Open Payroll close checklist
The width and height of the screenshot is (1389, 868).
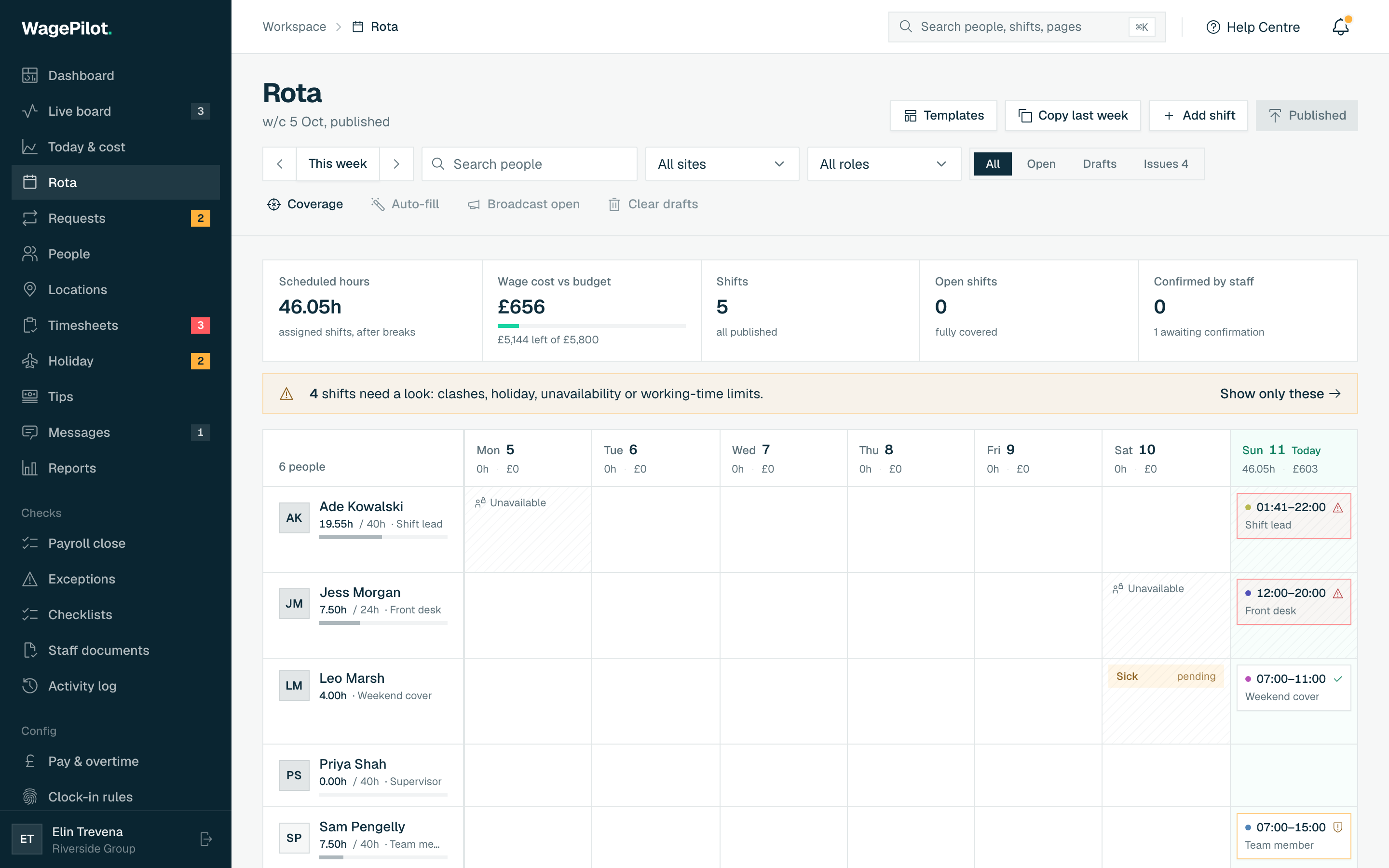[x=115, y=543]
